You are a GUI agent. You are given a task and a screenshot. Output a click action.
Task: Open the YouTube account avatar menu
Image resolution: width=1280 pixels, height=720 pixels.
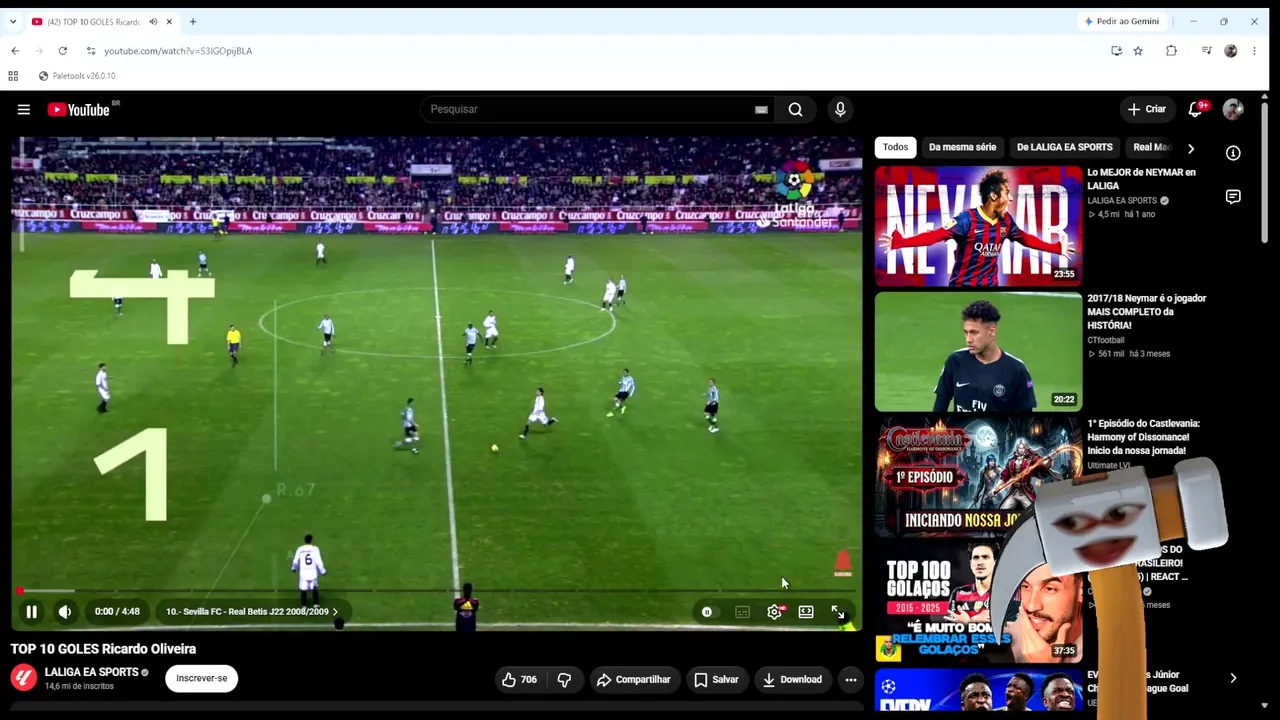1233,109
